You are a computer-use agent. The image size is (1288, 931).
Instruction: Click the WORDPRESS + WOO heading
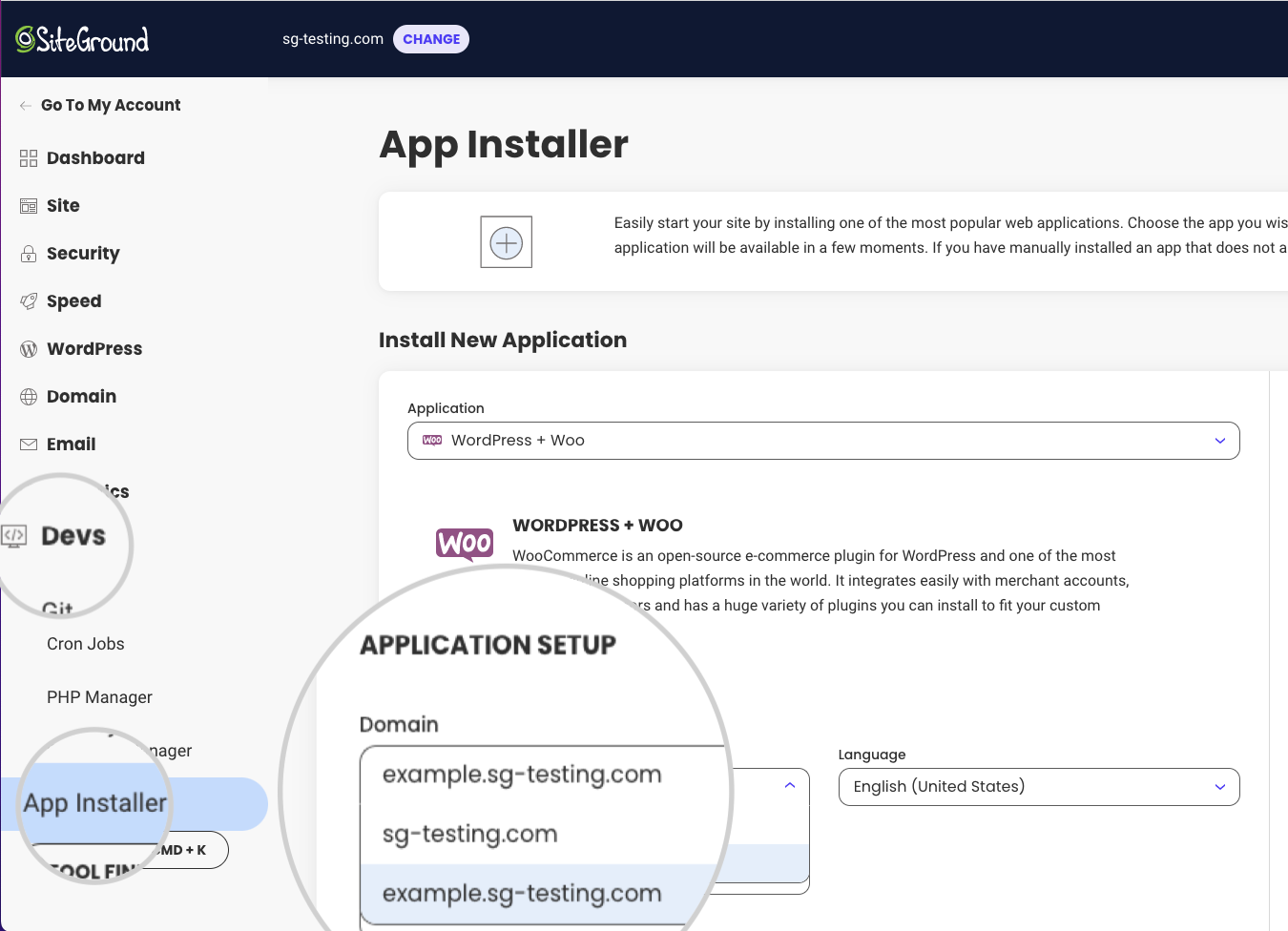[x=597, y=526]
